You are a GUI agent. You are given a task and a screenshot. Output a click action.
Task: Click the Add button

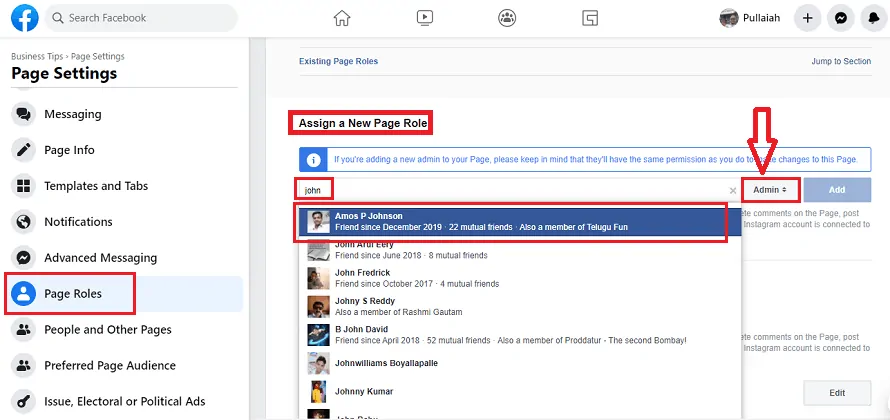pyautogui.click(x=837, y=190)
